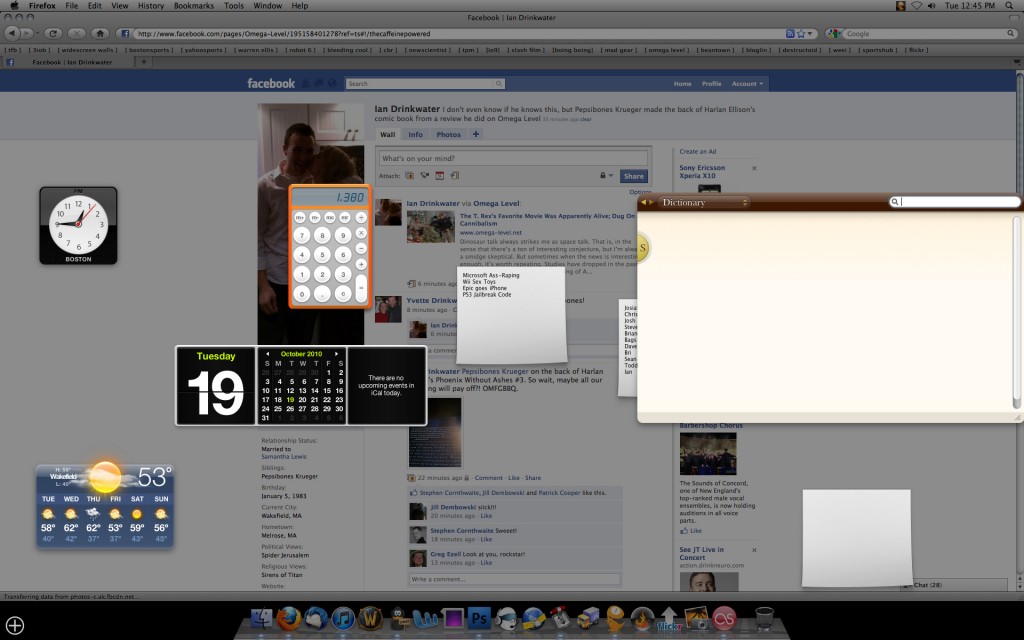Click the calculator plus key

[361, 264]
